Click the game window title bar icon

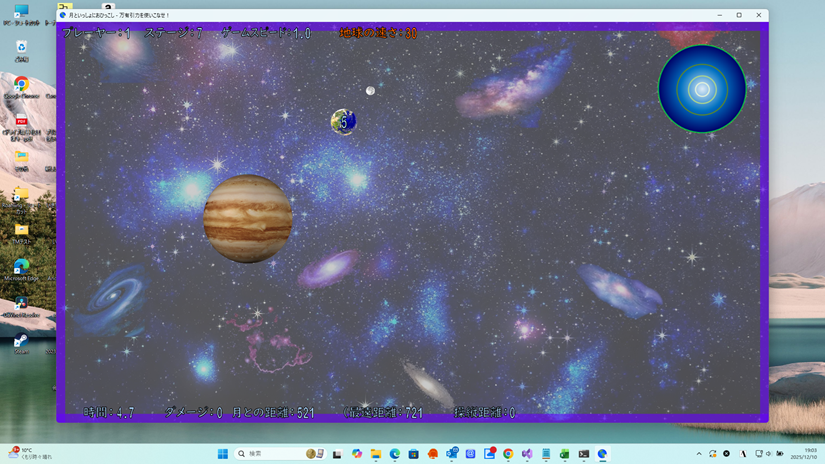click(x=64, y=15)
